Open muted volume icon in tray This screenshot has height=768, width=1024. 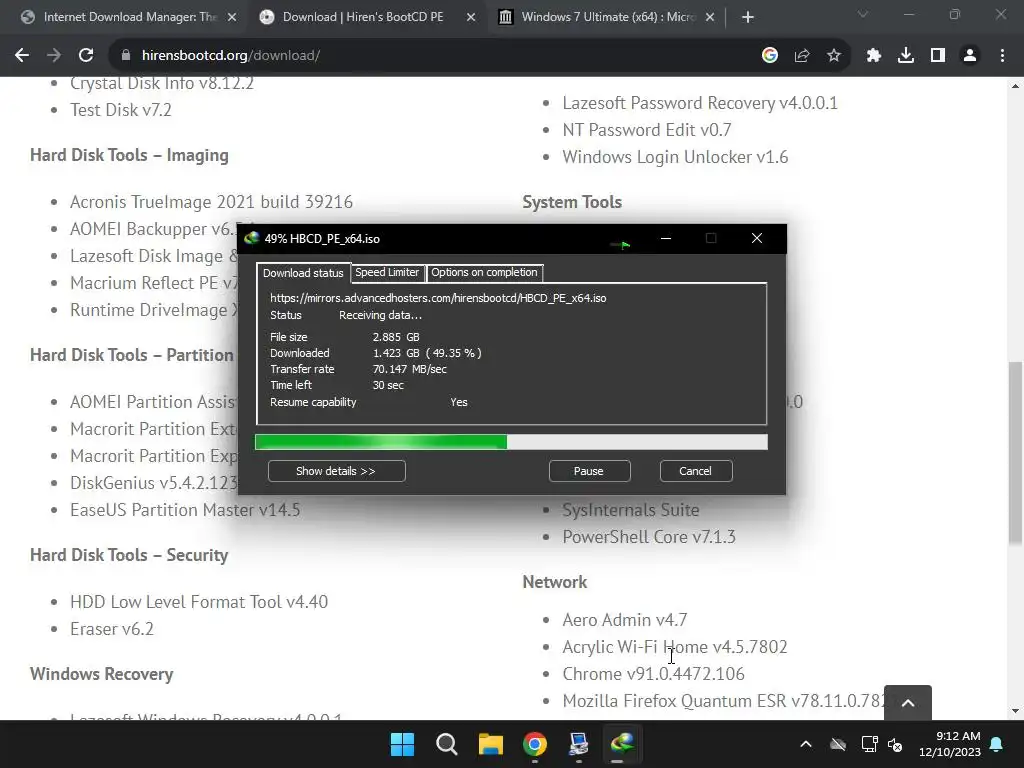[x=895, y=744]
